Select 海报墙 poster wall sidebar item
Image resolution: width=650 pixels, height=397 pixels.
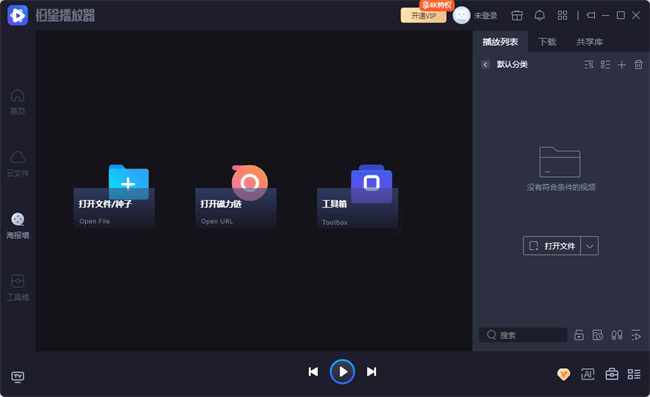pyautogui.click(x=17, y=226)
